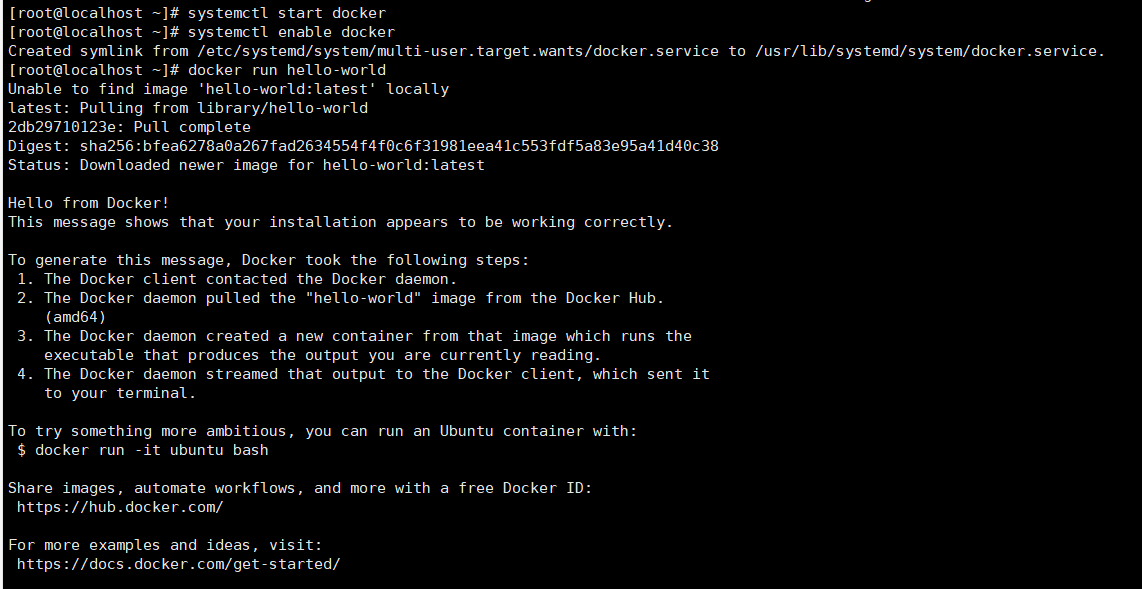
Task: Open the hub.docker.com link
Action: tap(120, 507)
